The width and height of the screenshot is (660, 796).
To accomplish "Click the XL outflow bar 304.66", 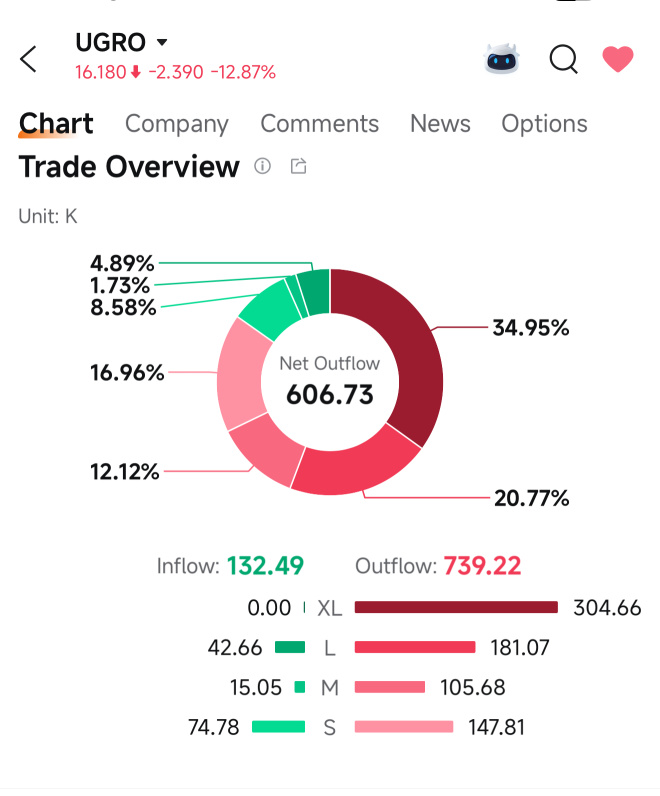I will point(456,607).
